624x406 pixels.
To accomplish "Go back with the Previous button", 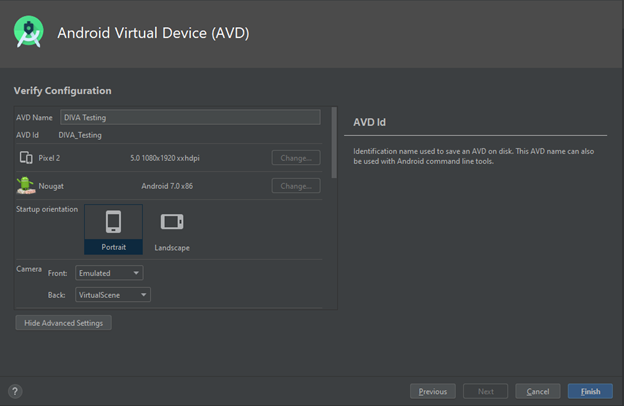I will (433, 391).
